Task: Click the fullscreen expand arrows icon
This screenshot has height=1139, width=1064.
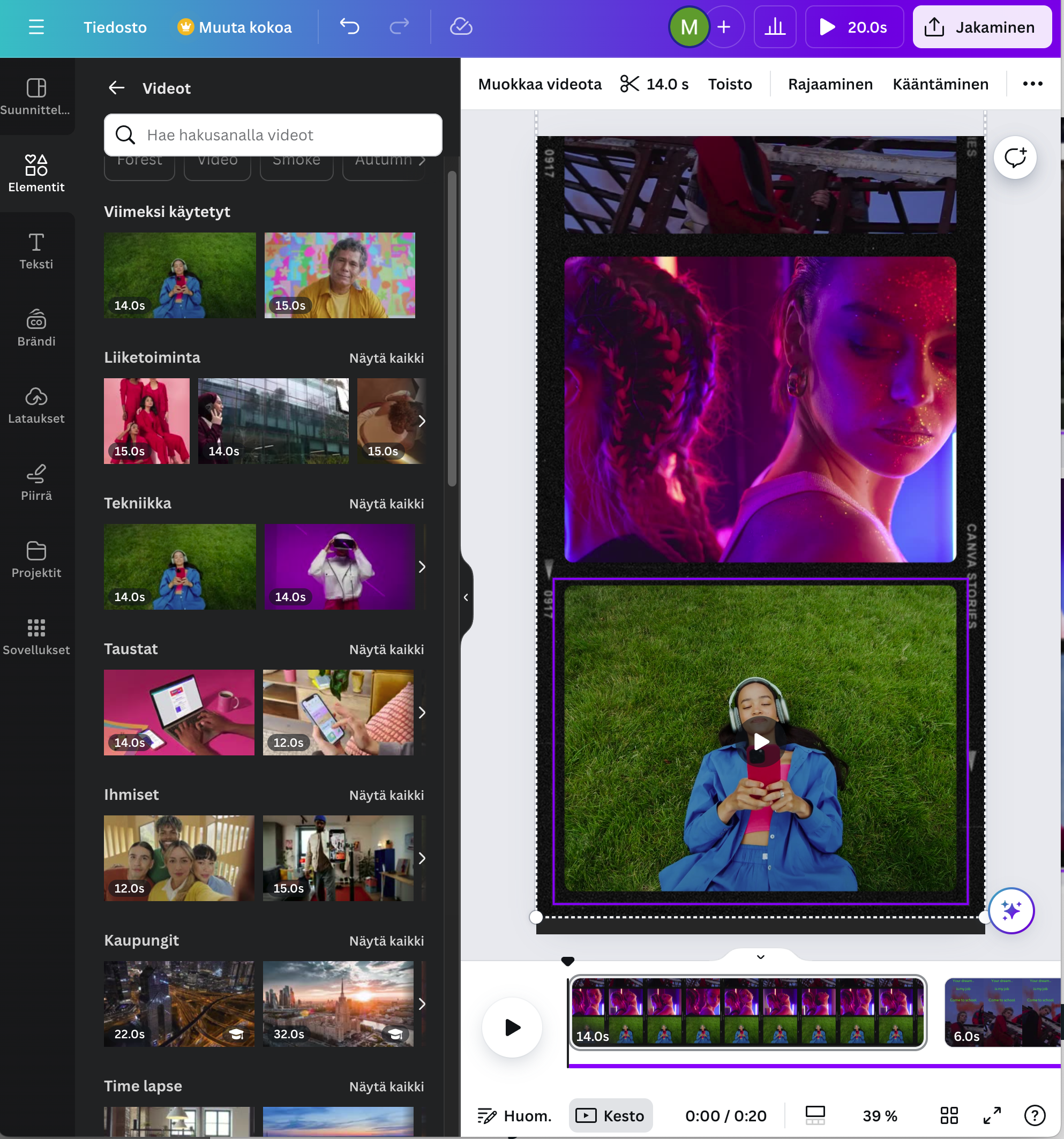Action: (x=992, y=1115)
